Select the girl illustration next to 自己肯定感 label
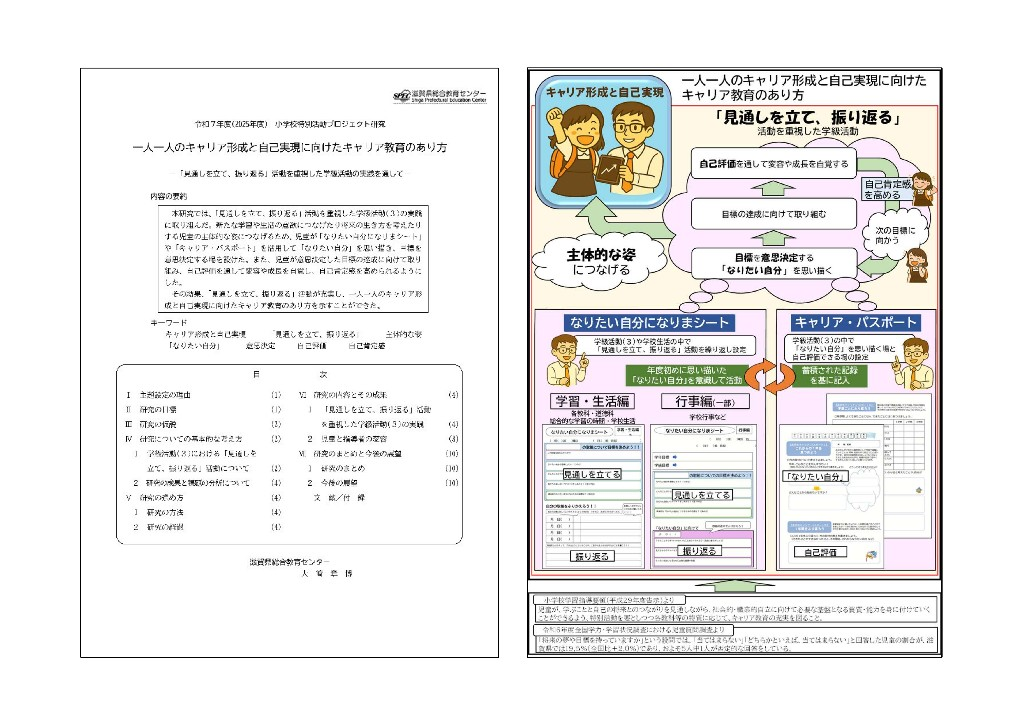 [922, 190]
